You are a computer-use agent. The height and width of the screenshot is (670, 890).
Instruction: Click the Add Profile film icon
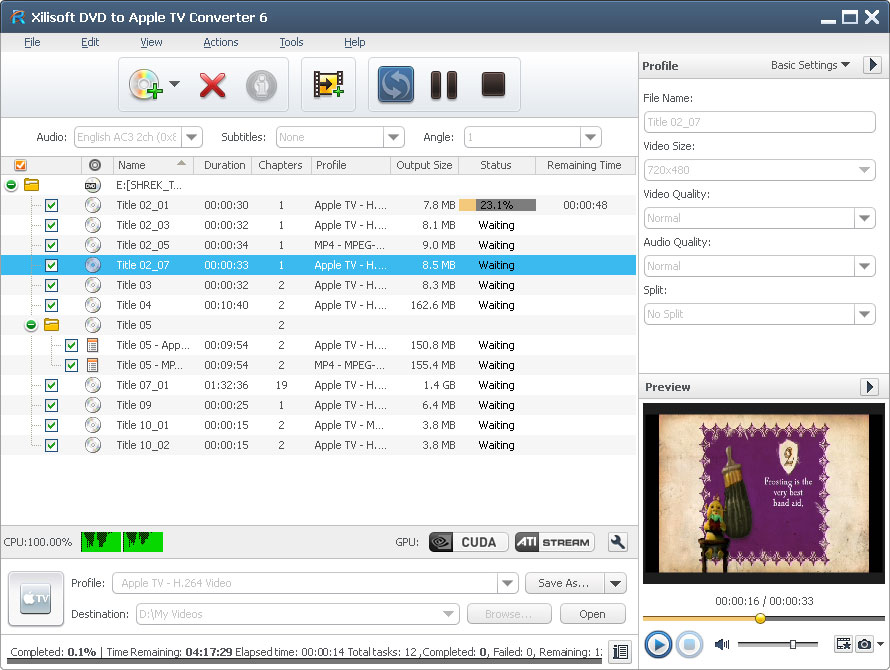click(x=328, y=85)
